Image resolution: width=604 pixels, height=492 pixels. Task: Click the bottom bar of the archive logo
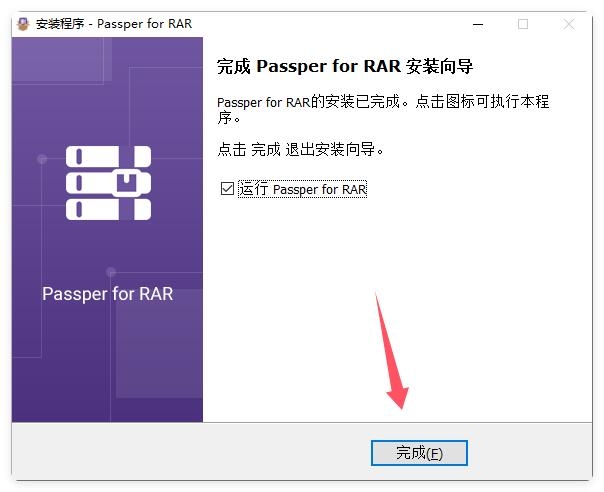(x=108, y=210)
